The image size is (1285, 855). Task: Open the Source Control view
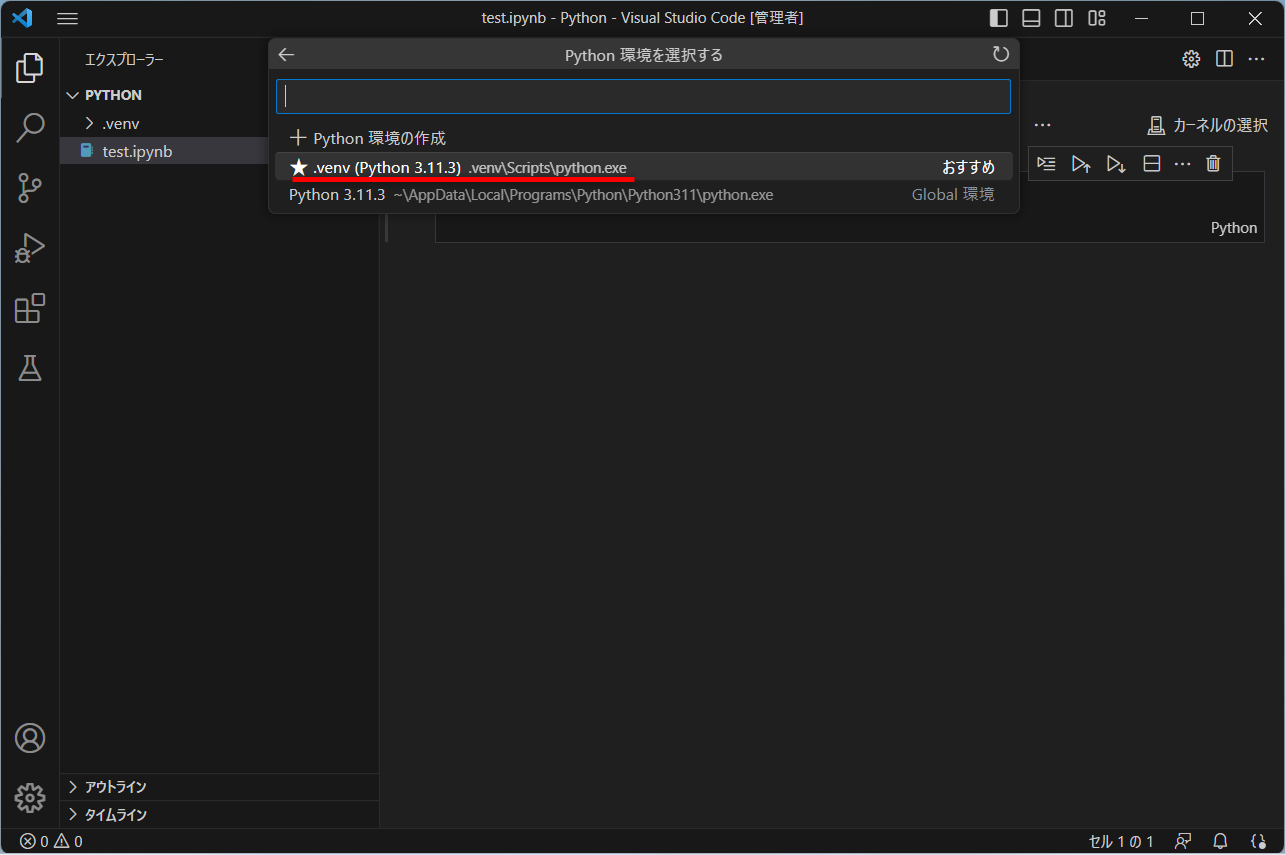coord(29,188)
